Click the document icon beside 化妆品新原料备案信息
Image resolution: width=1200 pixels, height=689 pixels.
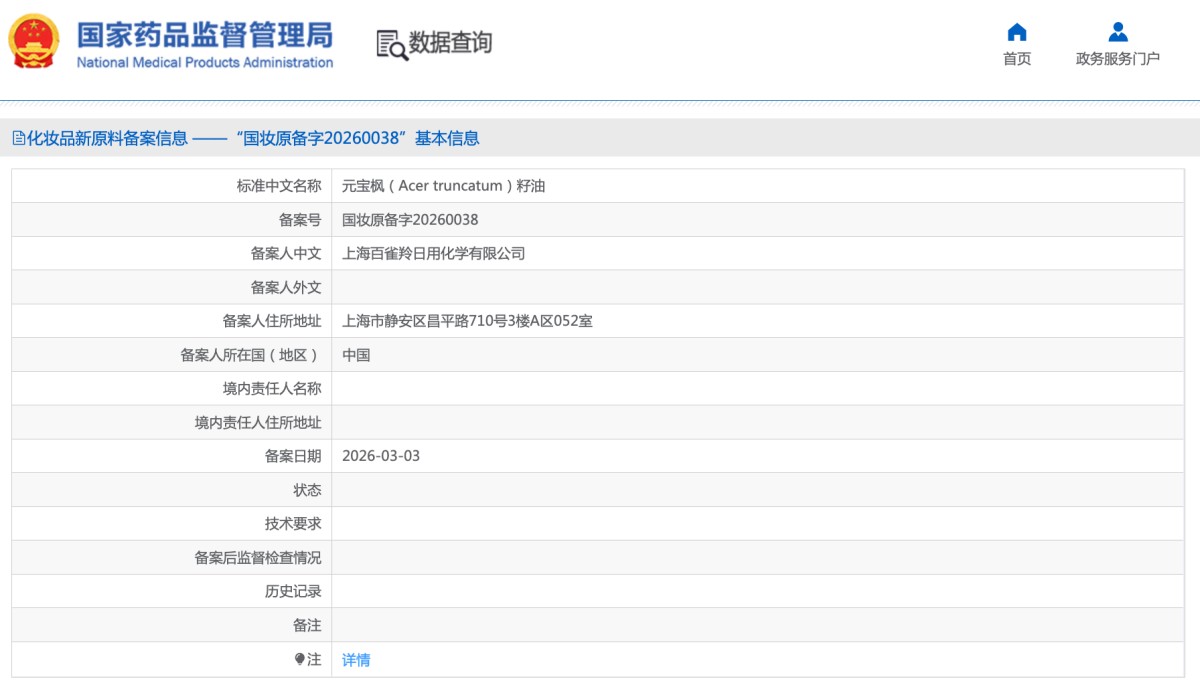pos(17,138)
